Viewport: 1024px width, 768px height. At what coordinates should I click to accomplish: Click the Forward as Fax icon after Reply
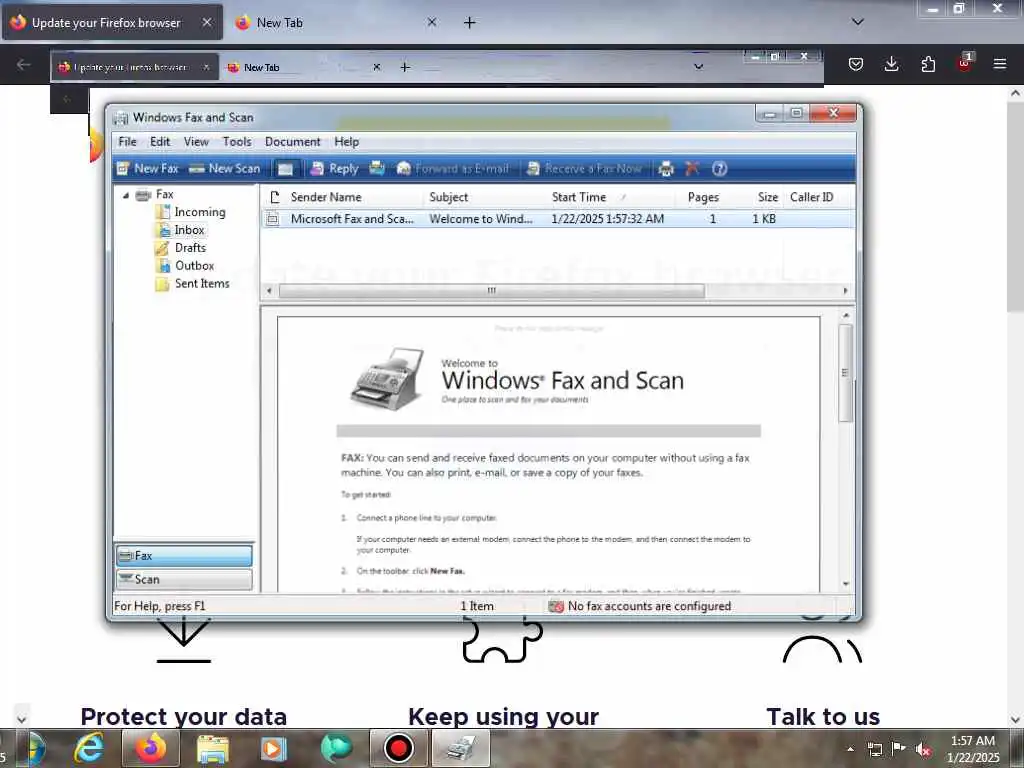point(377,168)
